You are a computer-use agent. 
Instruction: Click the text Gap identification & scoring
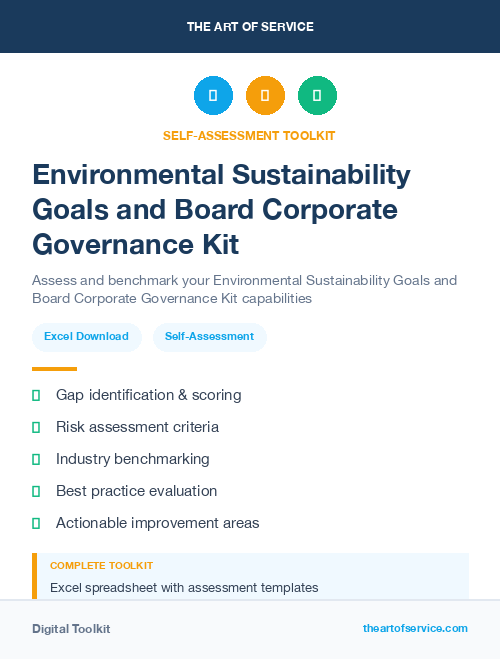[149, 395]
